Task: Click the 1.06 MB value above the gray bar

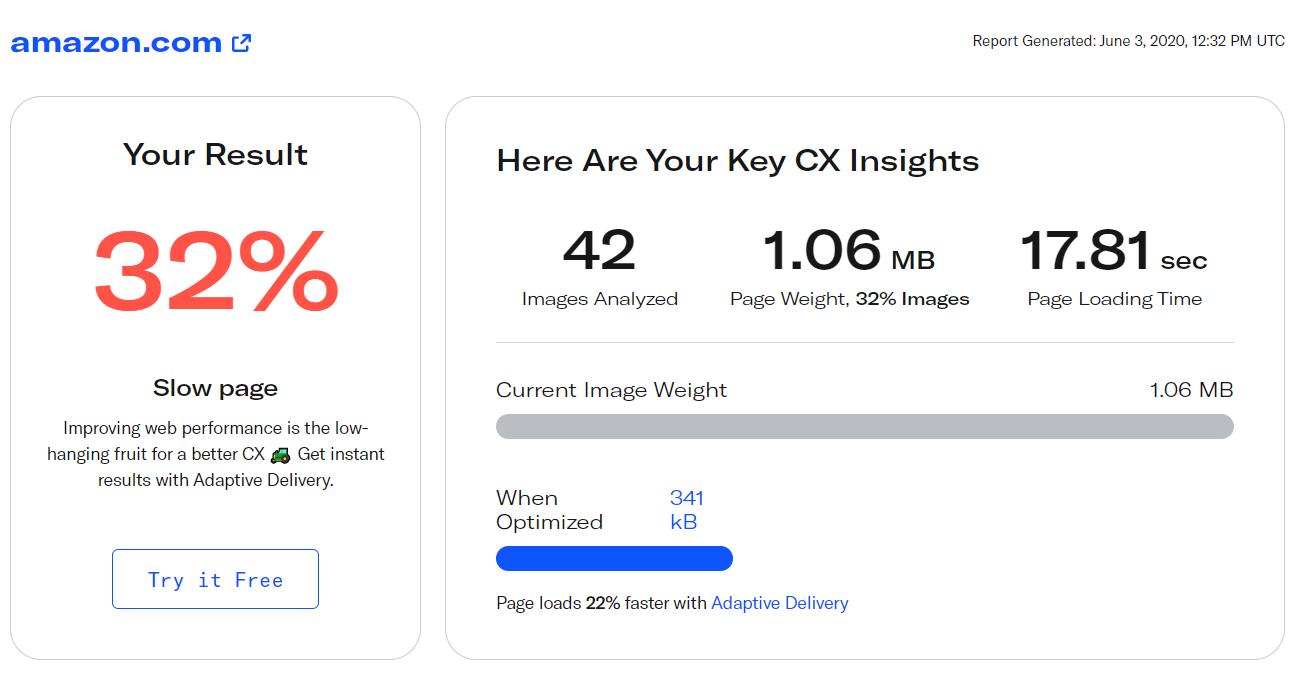Action: coord(1191,390)
